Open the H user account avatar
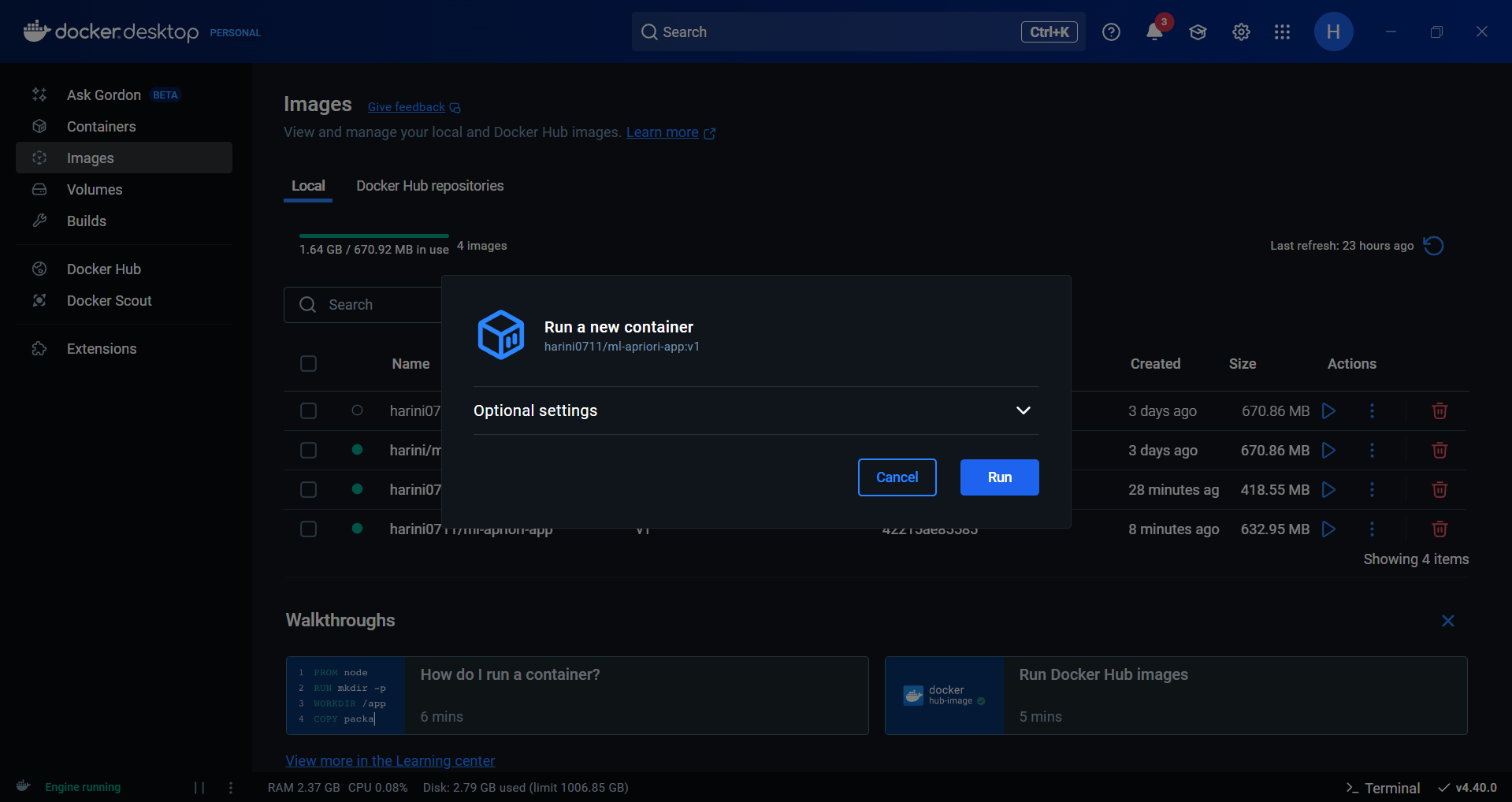 click(x=1333, y=32)
